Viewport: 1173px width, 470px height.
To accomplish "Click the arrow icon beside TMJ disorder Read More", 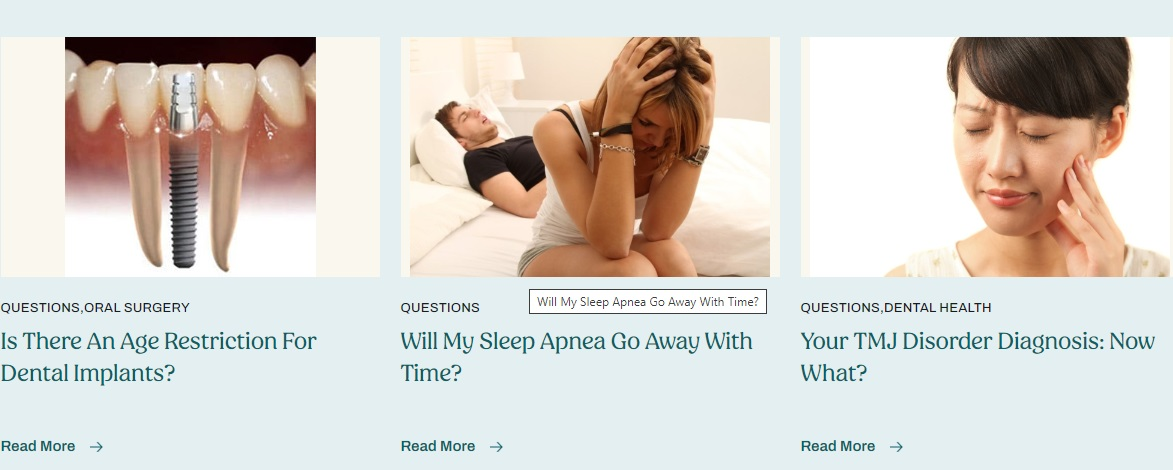I will point(896,447).
